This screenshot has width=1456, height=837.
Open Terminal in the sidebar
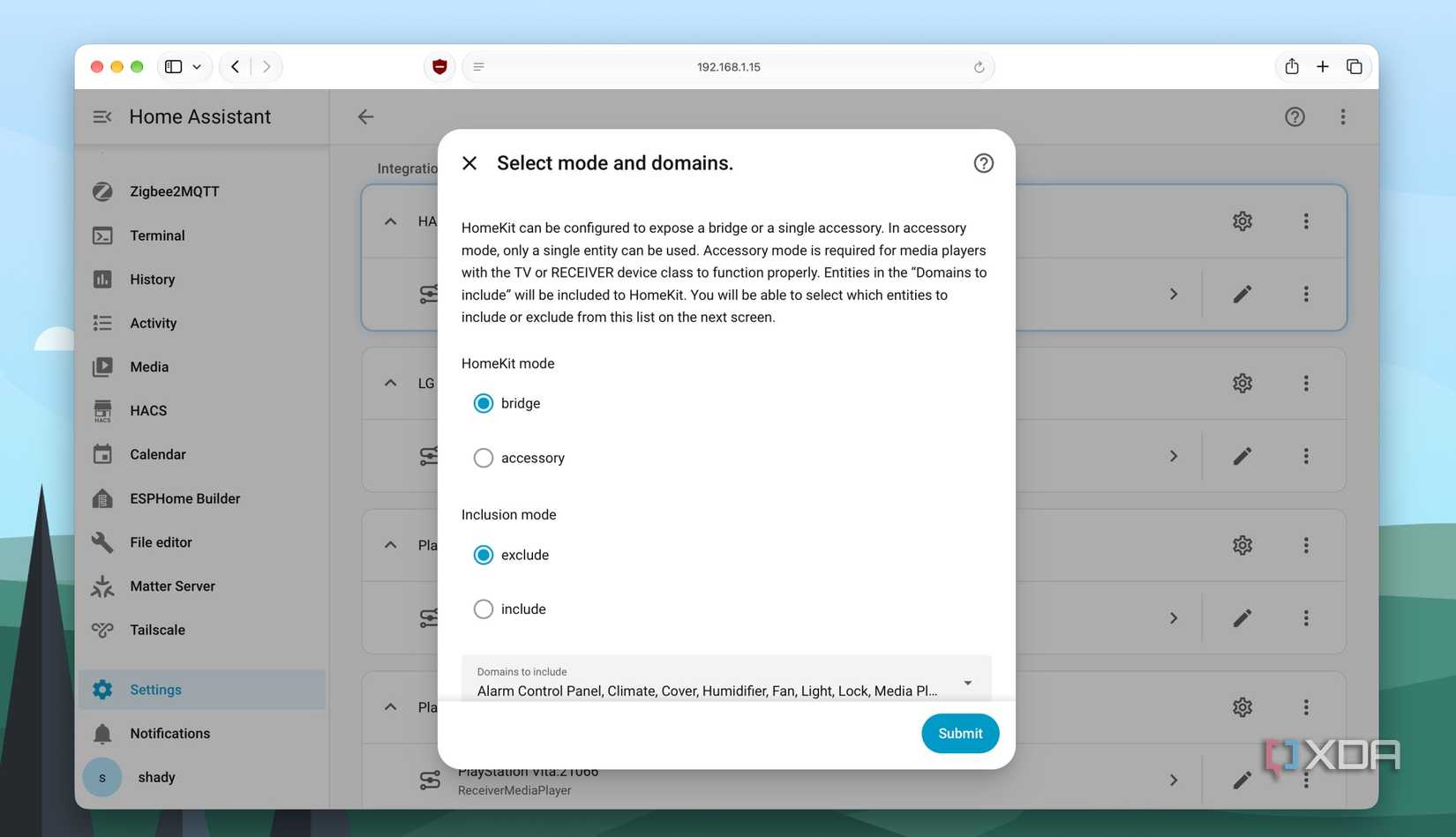202,235
